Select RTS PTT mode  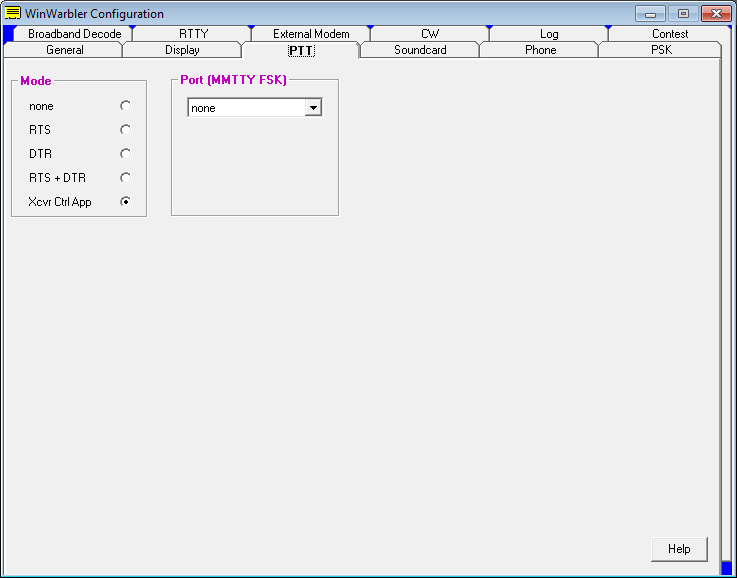click(125, 130)
